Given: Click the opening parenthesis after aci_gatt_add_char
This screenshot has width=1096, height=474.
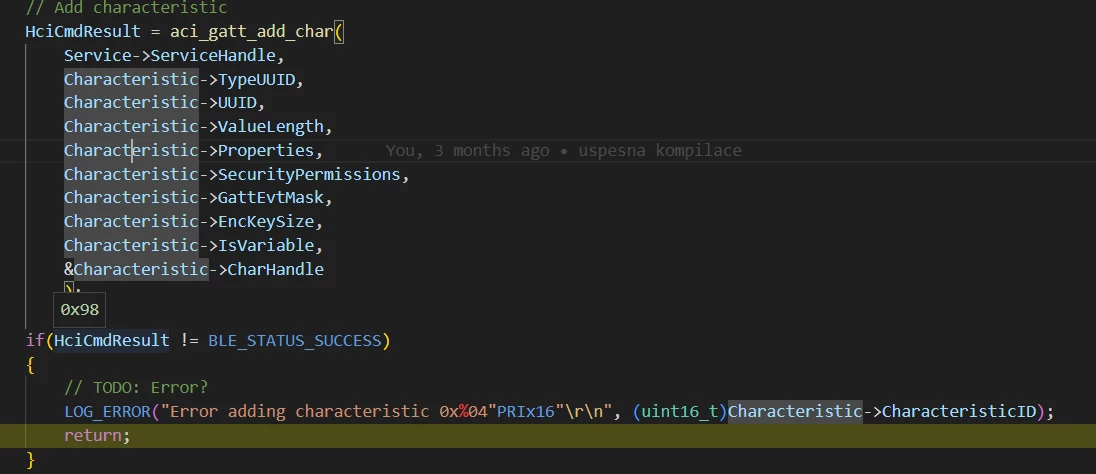Looking at the screenshot, I should (x=339, y=31).
